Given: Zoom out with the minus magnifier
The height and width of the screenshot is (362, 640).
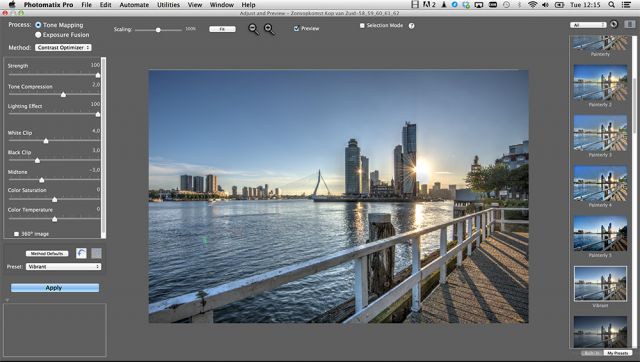Looking at the screenshot, I should (253, 29).
